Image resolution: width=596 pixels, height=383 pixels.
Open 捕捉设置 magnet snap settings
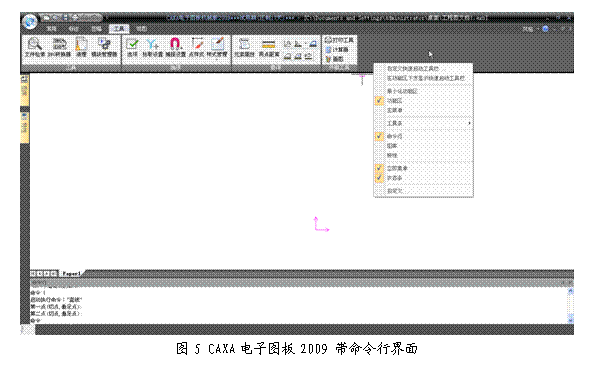(x=175, y=48)
